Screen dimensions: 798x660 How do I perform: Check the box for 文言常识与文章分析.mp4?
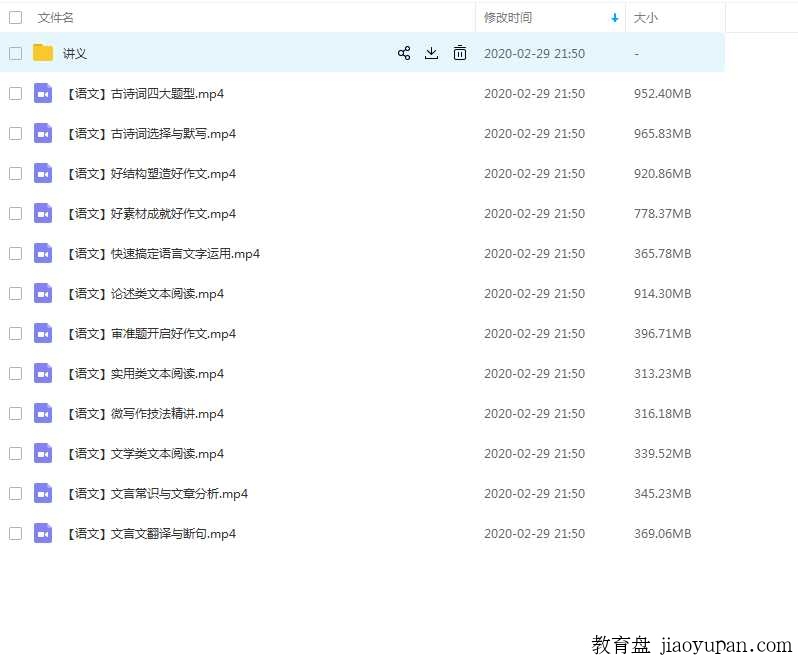click(x=16, y=493)
